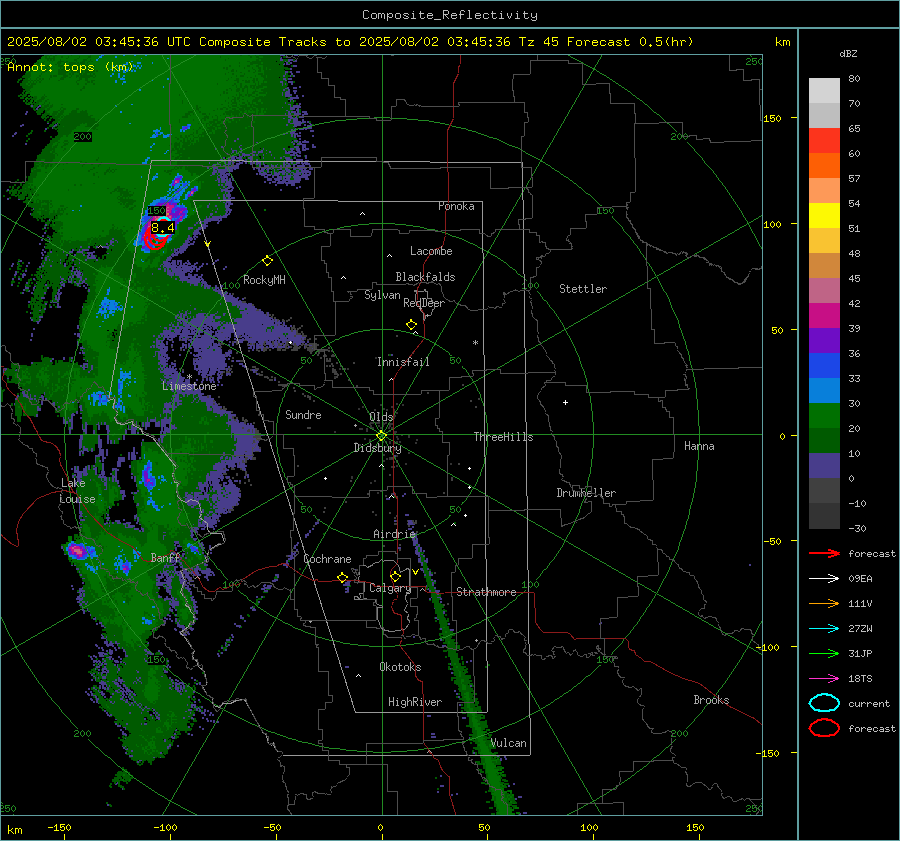The height and width of the screenshot is (841, 900).
Task: Click the 'Forecast 0.5(hr)' header text
Action: coord(630,42)
